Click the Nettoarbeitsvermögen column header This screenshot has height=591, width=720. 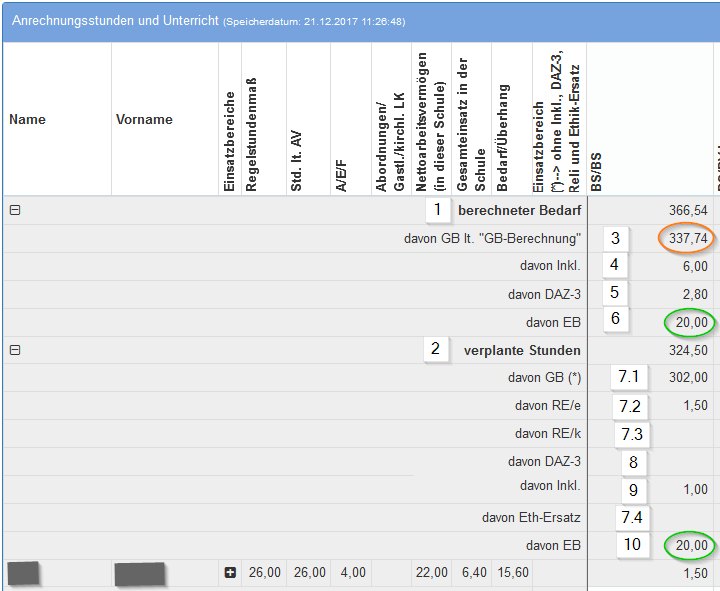430,118
